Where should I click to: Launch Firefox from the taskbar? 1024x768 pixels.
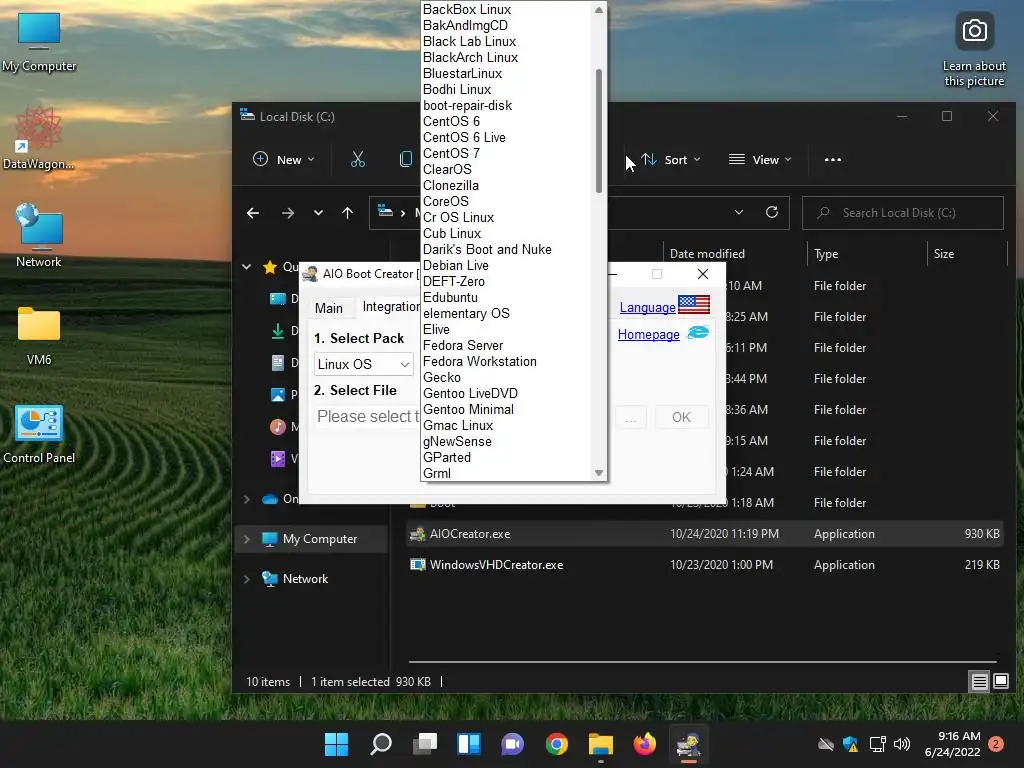point(645,744)
